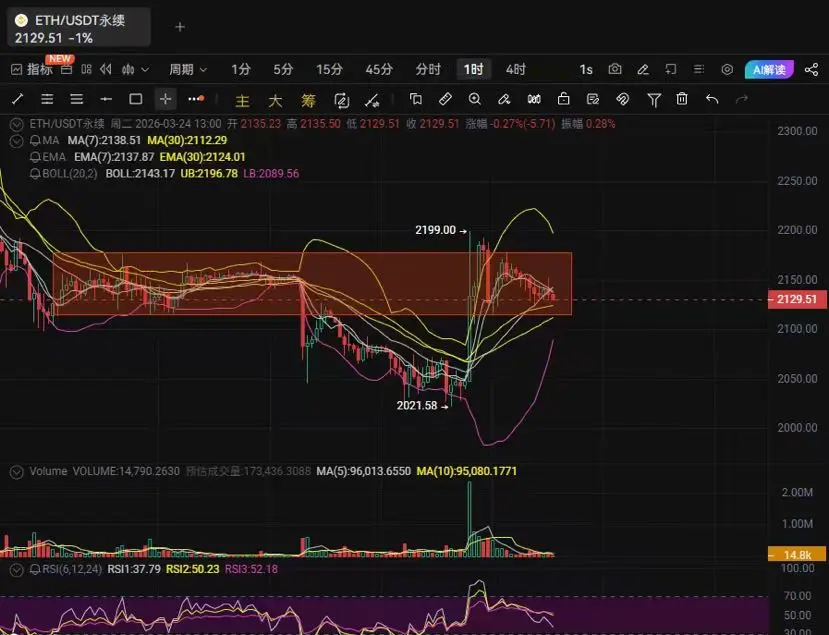Share the chart via share icon
829x635 pixels.
click(x=811, y=69)
